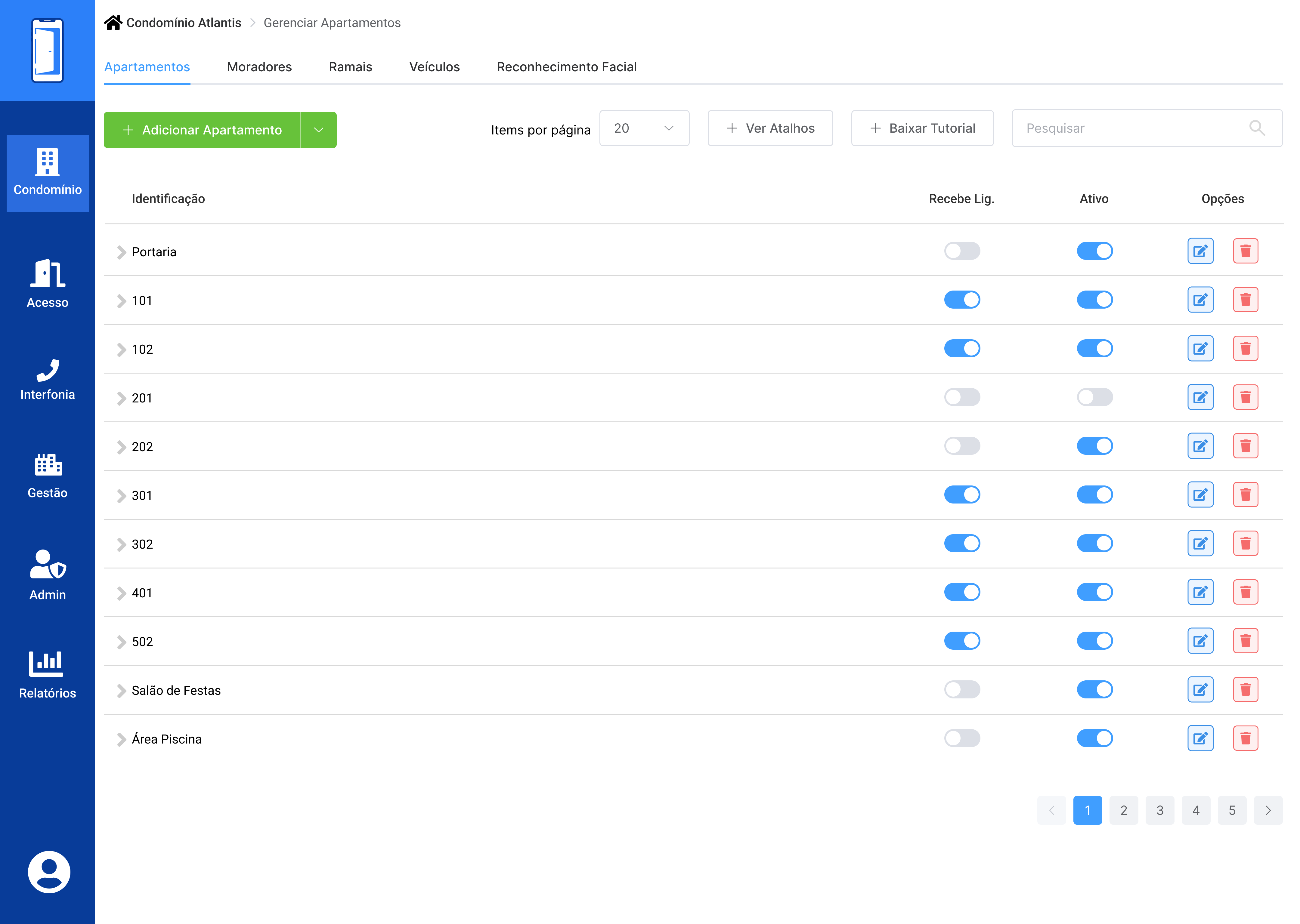Open the Acesso sidebar section
This screenshot has width=1300, height=924.
(x=47, y=283)
